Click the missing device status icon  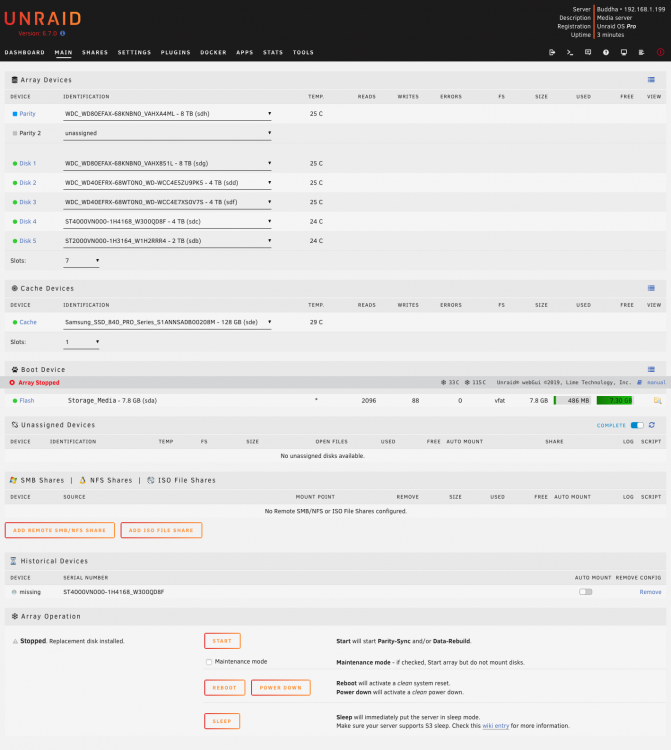pos(14,592)
